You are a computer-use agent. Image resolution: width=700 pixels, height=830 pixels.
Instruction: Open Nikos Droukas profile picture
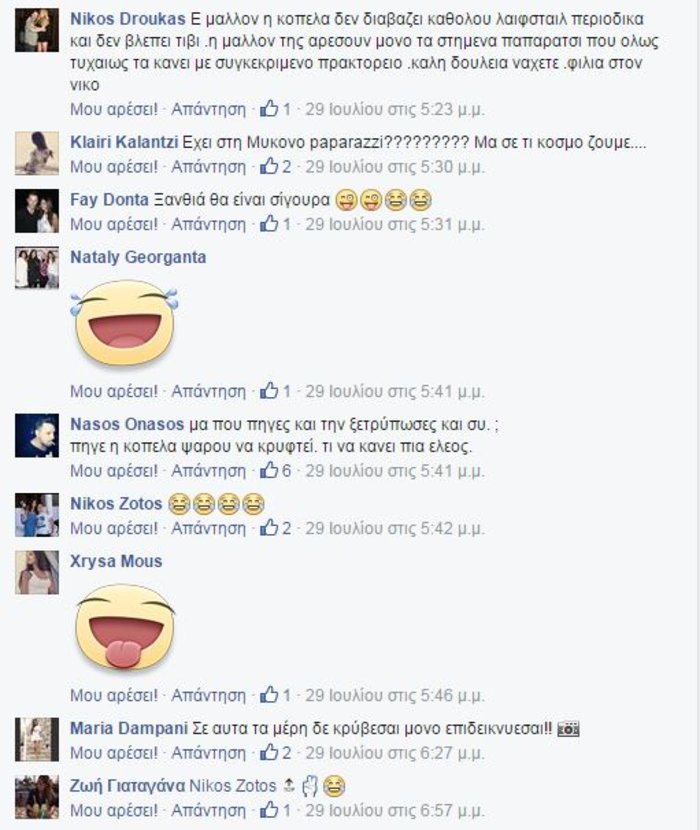coord(37,30)
